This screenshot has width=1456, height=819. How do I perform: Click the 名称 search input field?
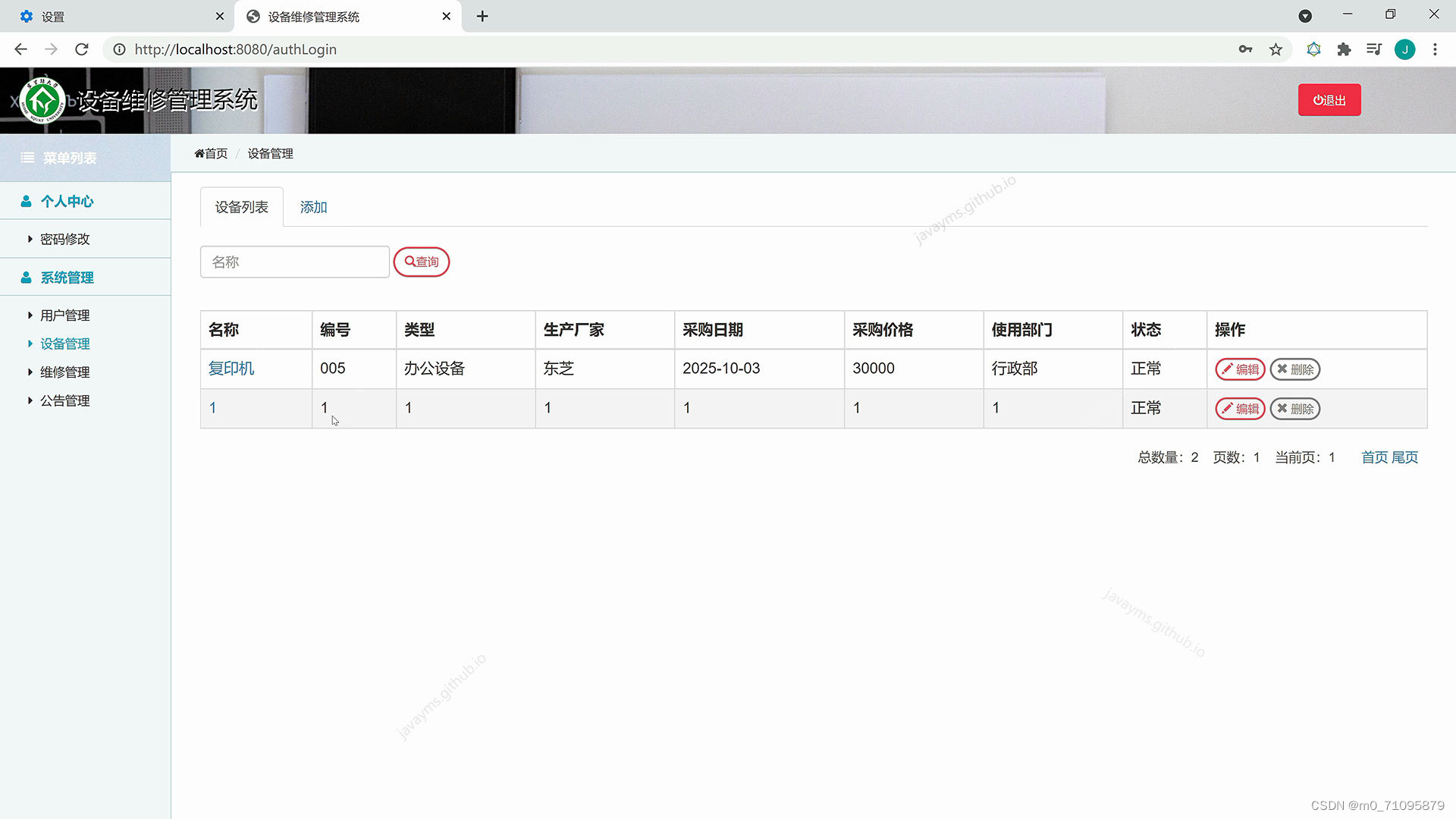tap(294, 262)
